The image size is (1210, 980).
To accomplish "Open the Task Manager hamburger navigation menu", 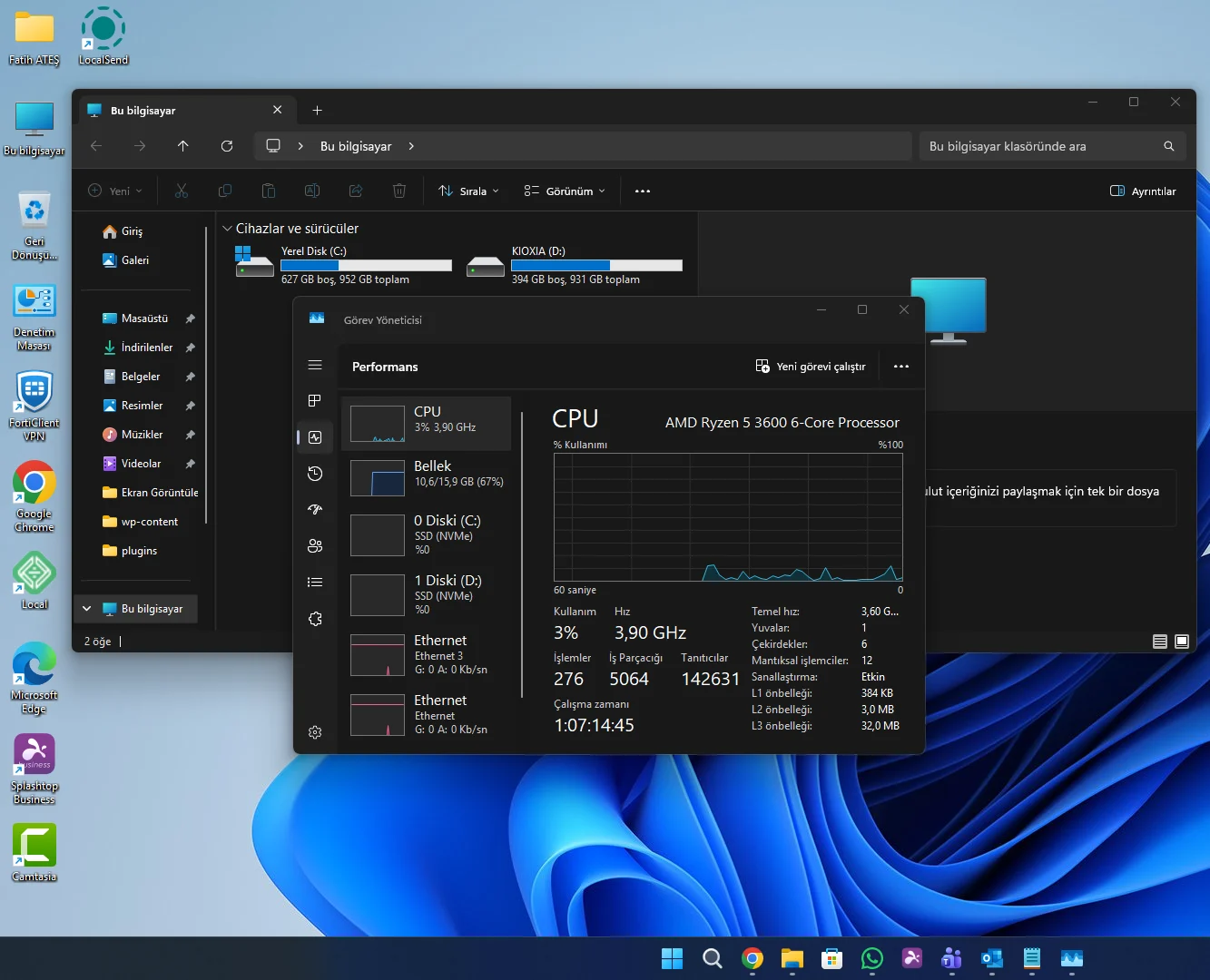I will pyautogui.click(x=315, y=365).
